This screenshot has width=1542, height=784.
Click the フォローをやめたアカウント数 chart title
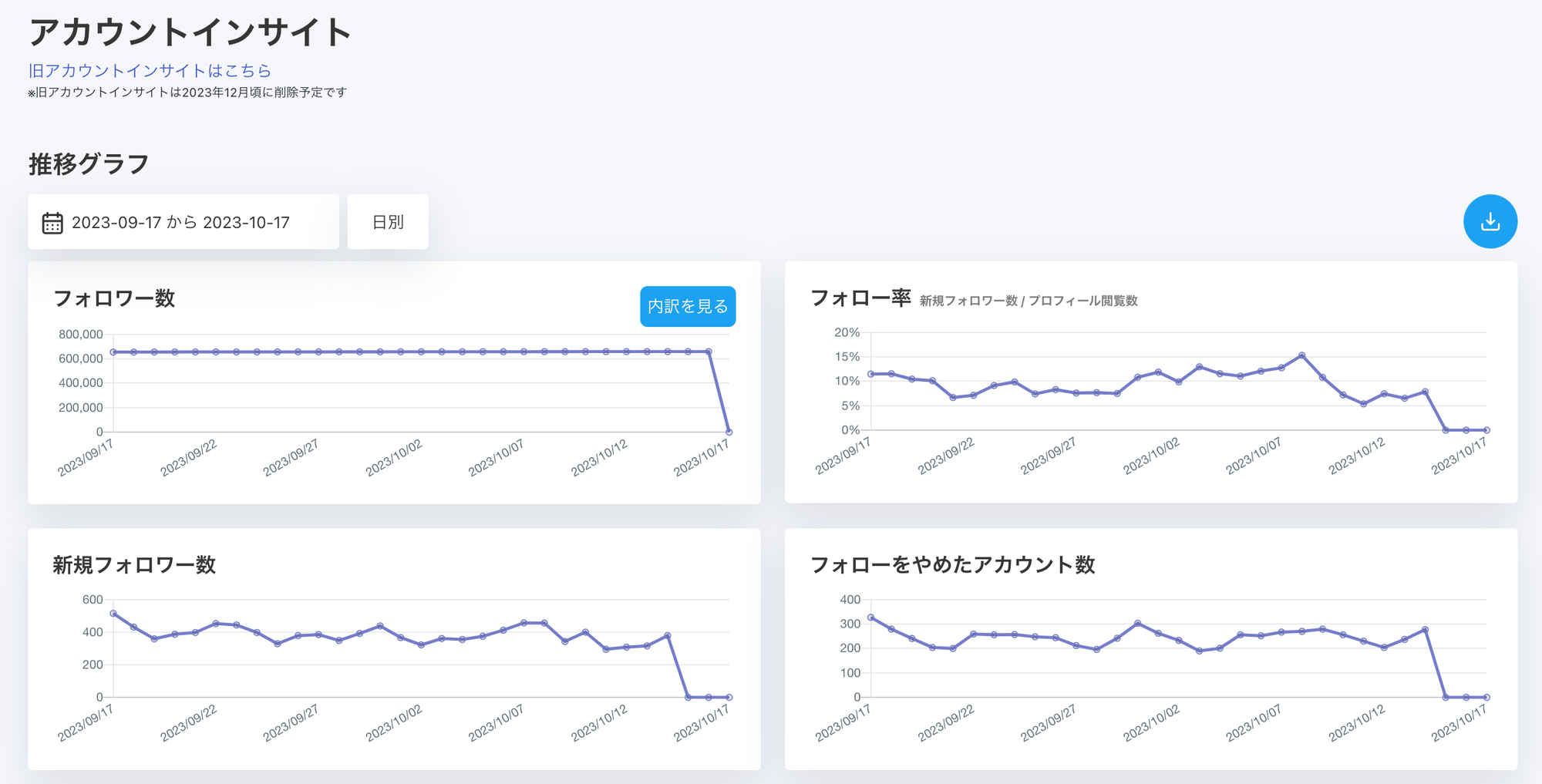coord(952,565)
